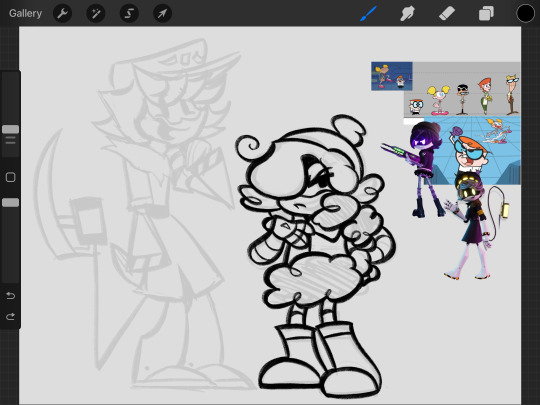Open the black color picker swatch
Image resolution: width=540 pixels, height=405 pixels.
click(525, 13)
